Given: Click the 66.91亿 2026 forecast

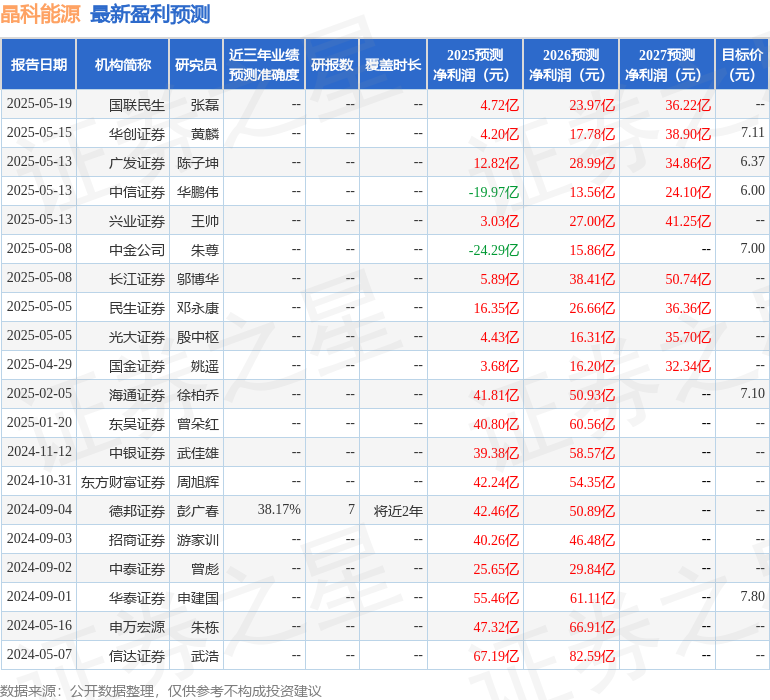Looking at the screenshot, I should pyautogui.click(x=592, y=627).
